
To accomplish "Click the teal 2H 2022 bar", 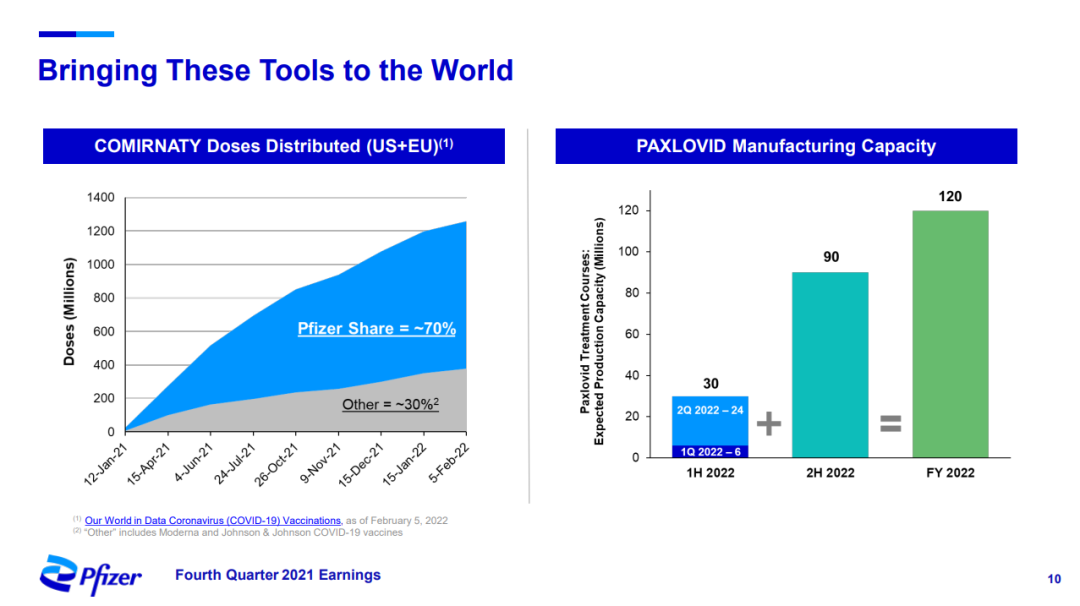I will [830, 365].
